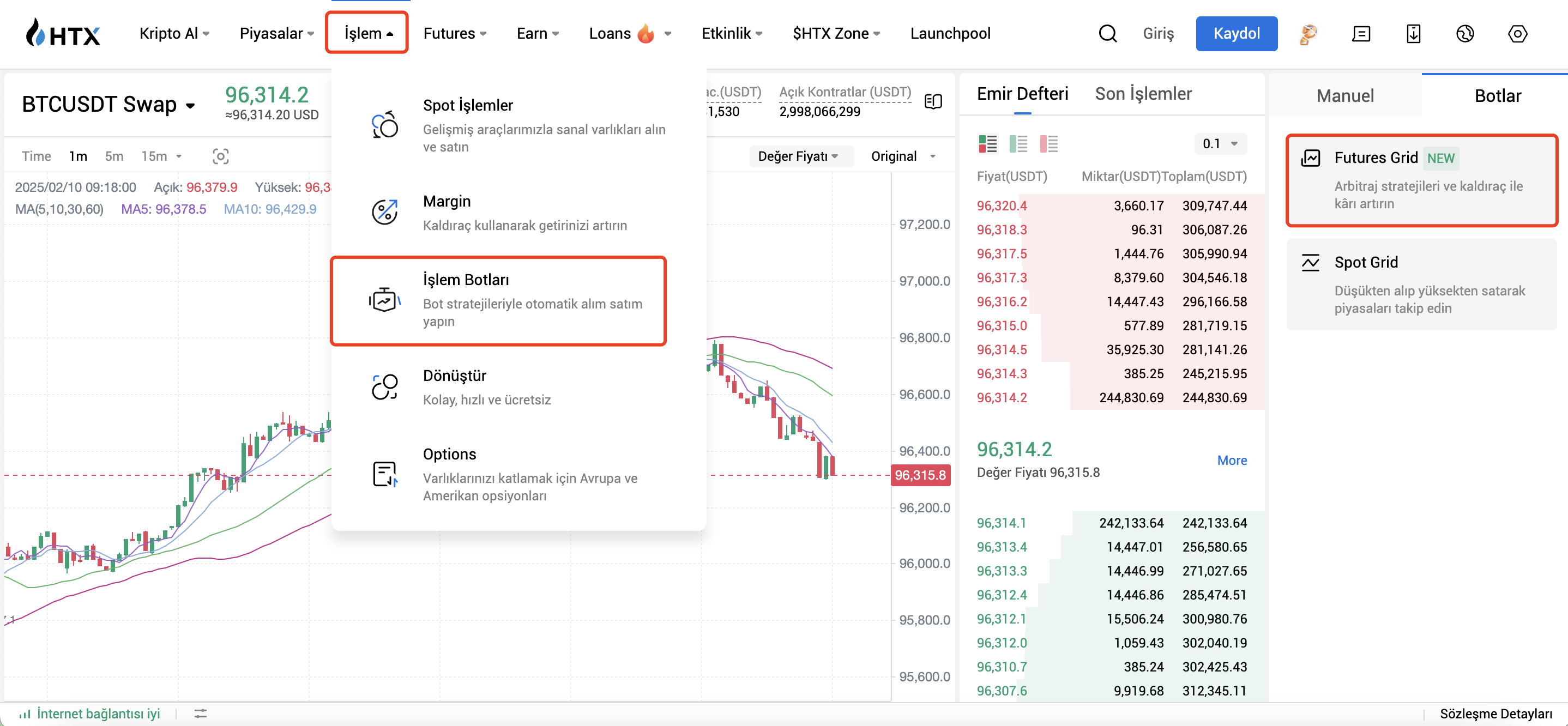Click the chart screenshot capture icon
Image resolution: width=1568 pixels, height=726 pixels.
[x=220, y=156]
